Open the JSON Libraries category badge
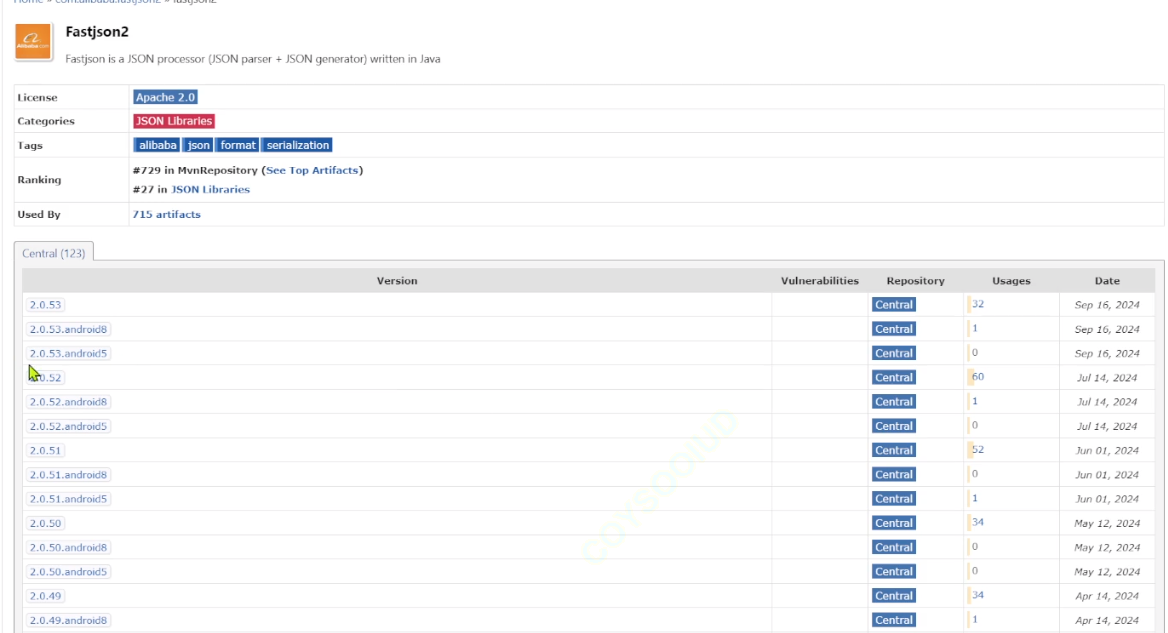The width and height of the screenshot is (1168, 633). pyautogui.click(x=174, y=121)
